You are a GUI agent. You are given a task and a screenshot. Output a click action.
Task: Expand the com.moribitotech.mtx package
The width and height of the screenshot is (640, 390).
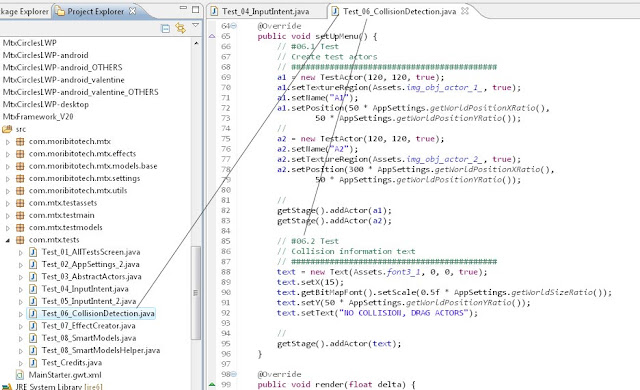click(8, 142)
